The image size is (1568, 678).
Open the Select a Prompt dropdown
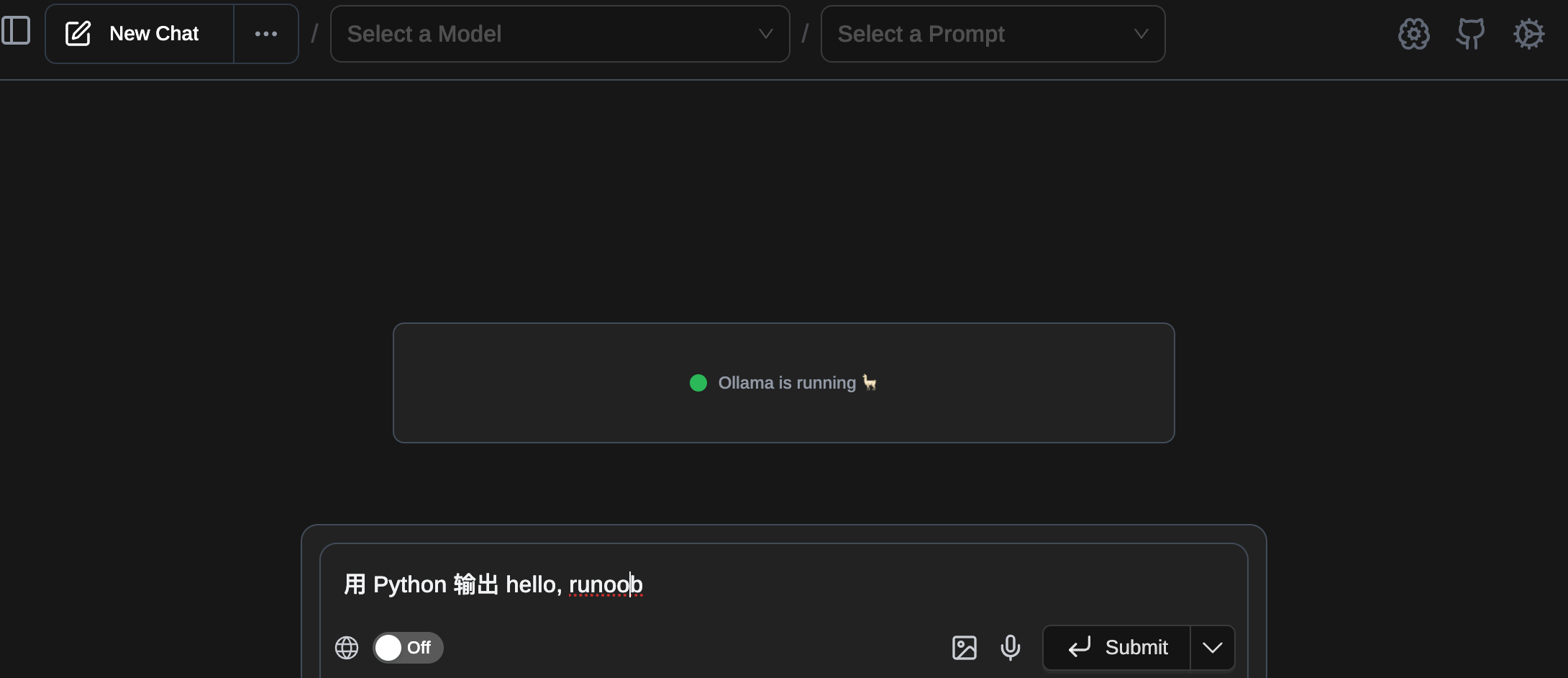[978, 34]
